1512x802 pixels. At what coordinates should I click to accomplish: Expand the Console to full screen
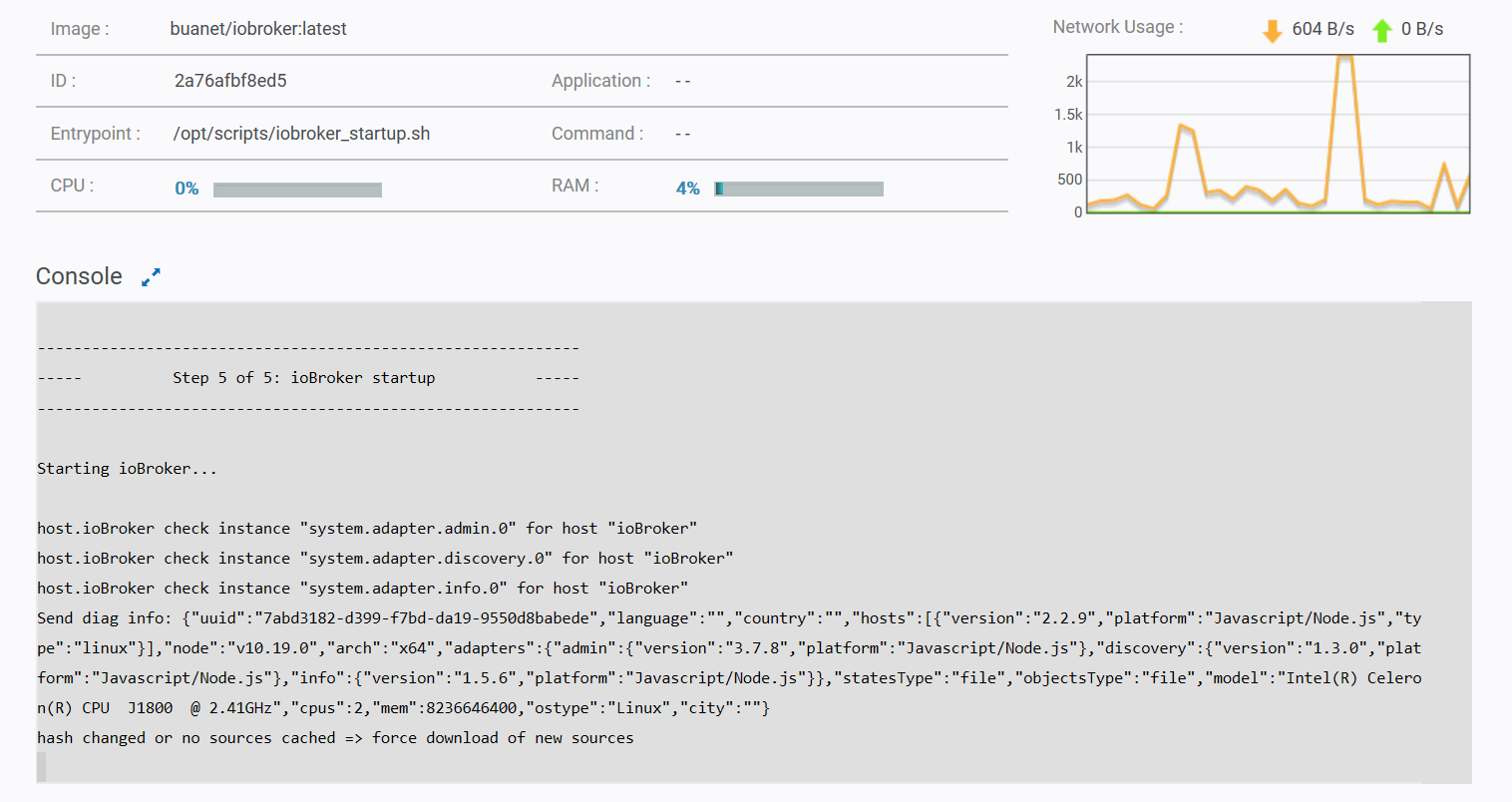click(x=151, y=277)
